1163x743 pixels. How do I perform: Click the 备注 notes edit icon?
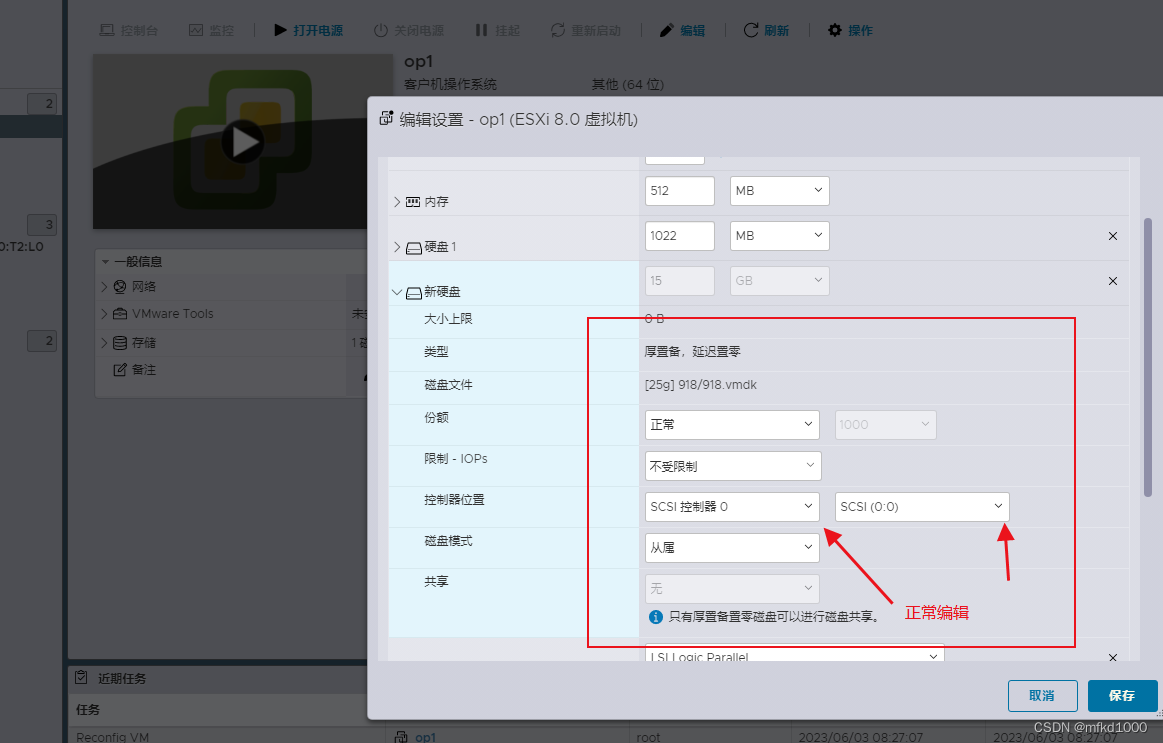click(119, 370)
